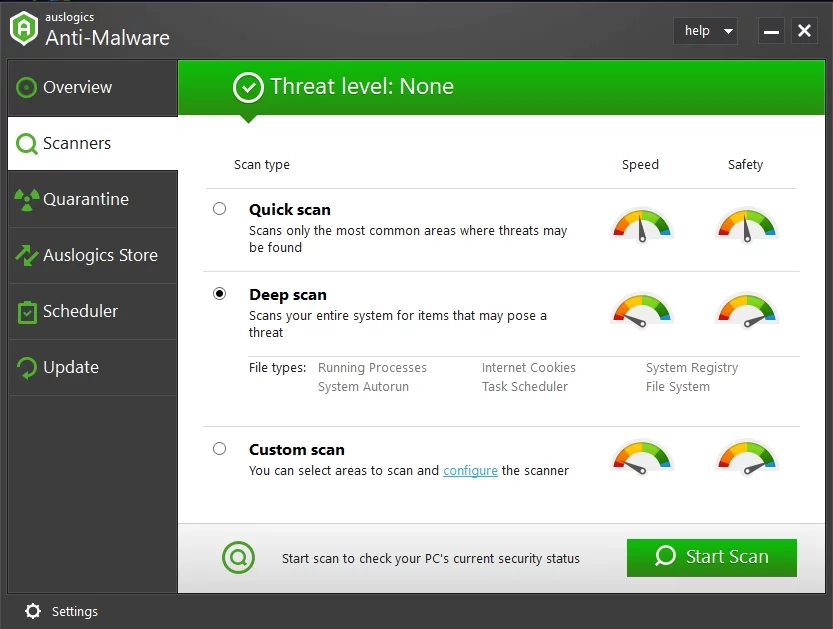This screenshot has height=629, width=833.
Task: Click the Scheduler clipboard icon
Action: (x=27, y=312)
